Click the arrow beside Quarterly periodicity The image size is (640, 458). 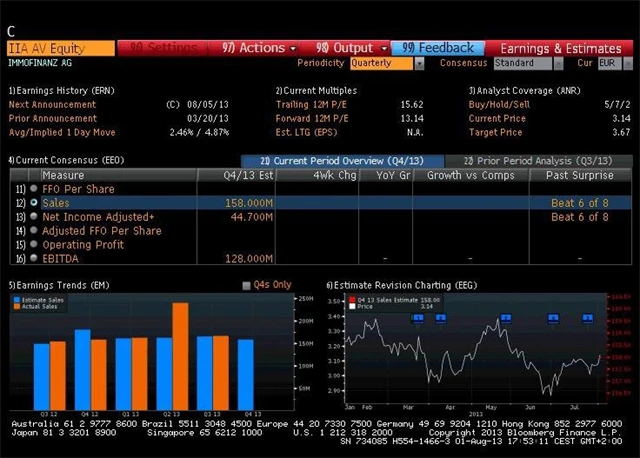pos(419,64)
